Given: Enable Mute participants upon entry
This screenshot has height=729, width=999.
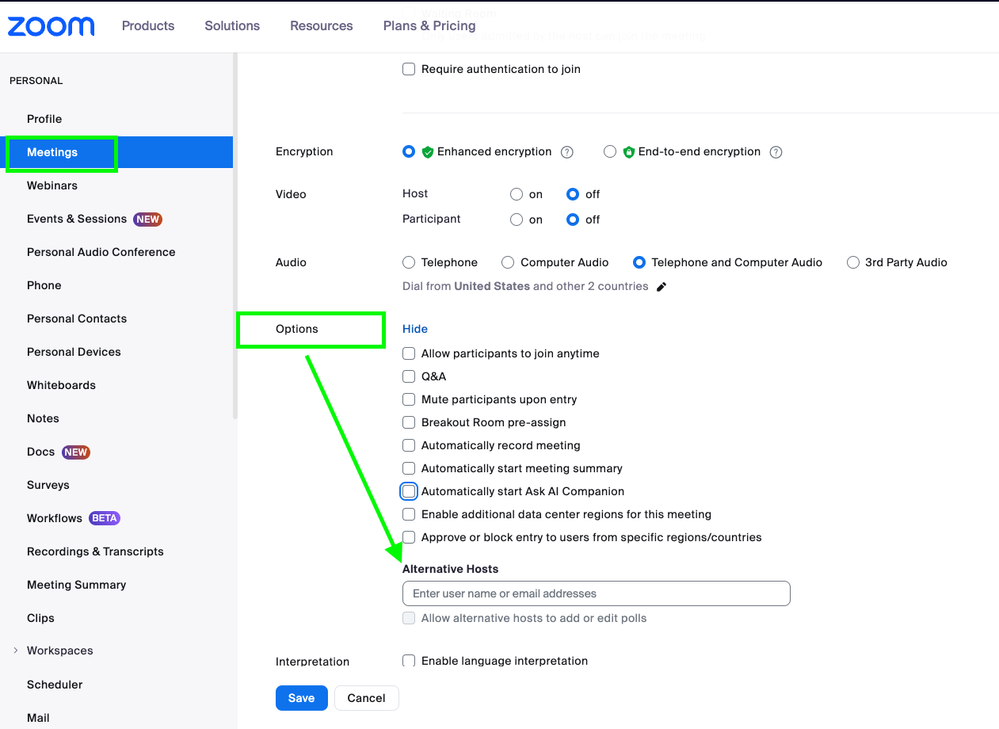Looking at the screenshot, I should 409,400.
